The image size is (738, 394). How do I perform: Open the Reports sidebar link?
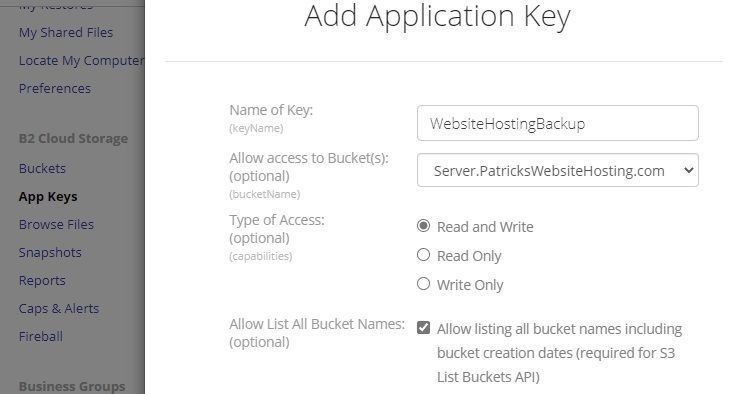click(x=42, y=281)
